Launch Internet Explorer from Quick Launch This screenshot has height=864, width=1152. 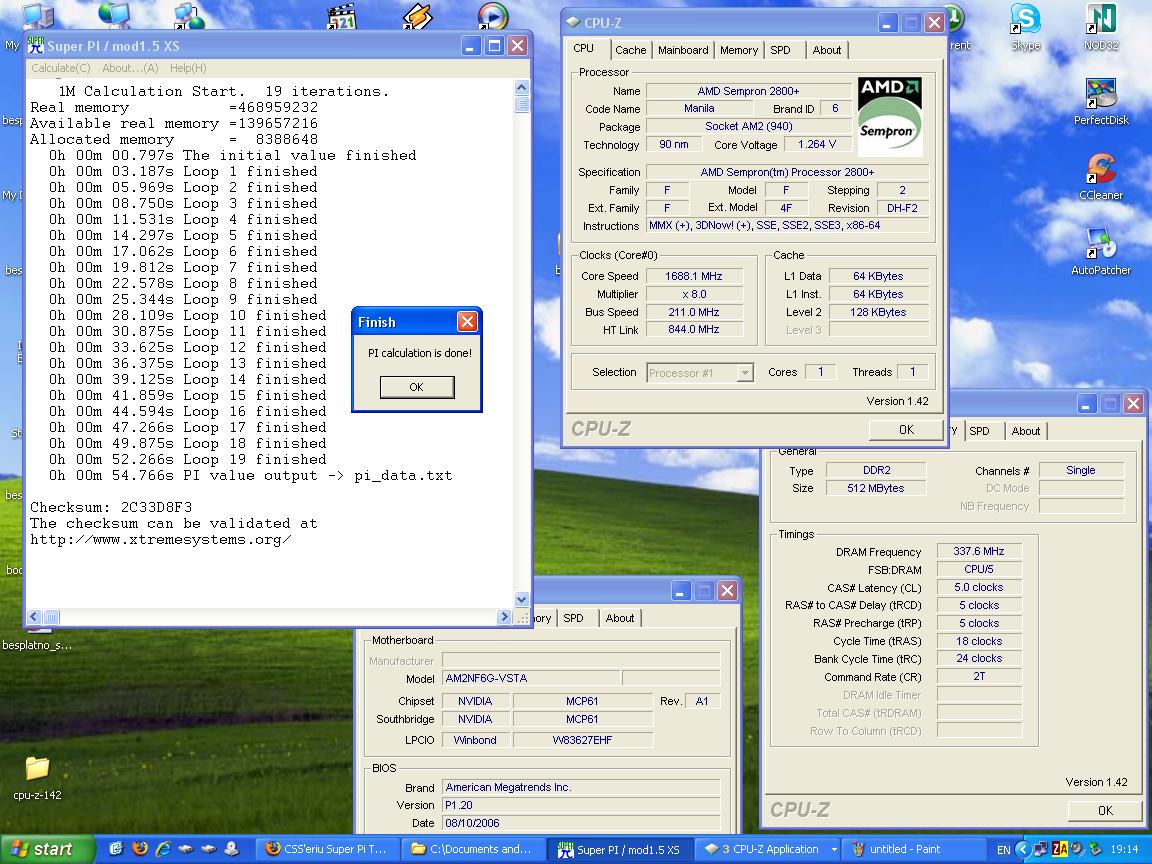[163, 849]
